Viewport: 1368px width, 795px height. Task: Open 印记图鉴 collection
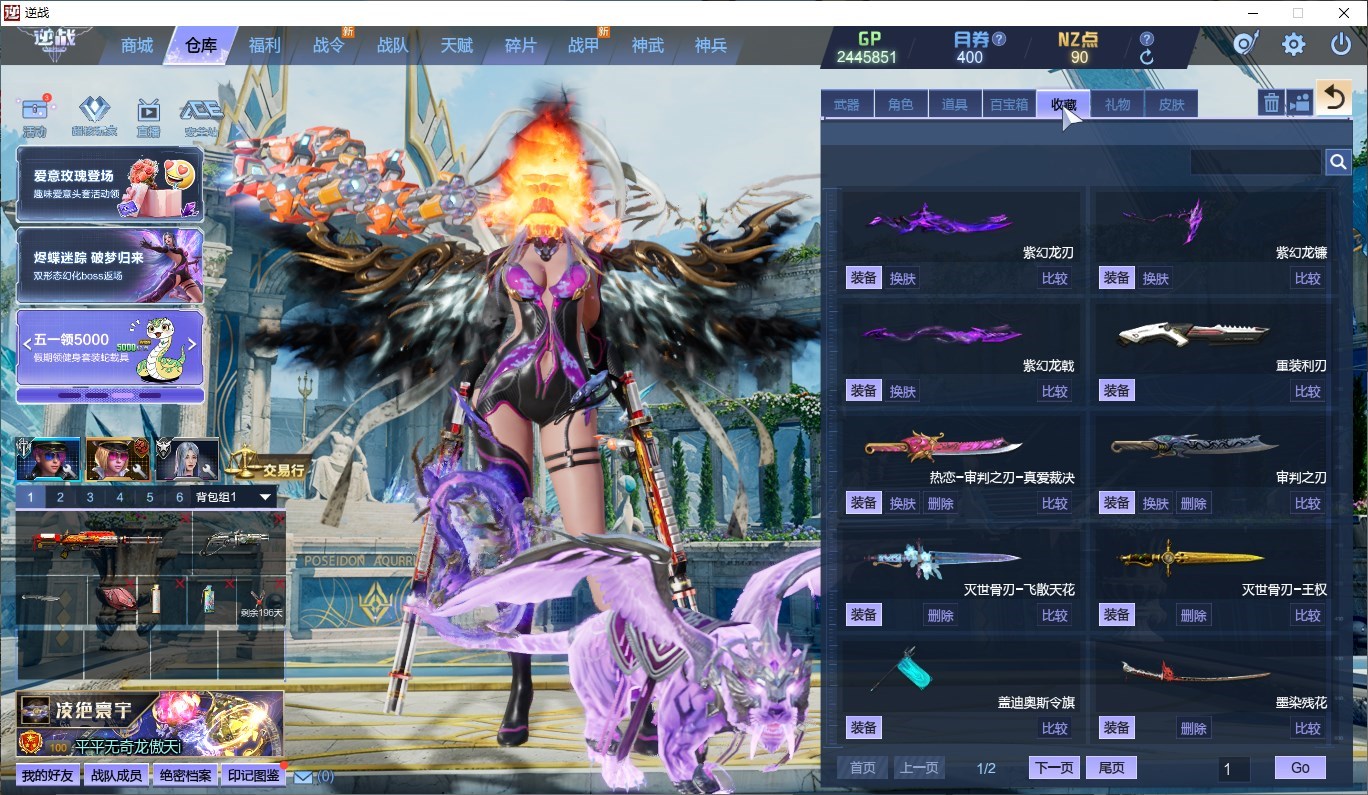tap(253, 776)
